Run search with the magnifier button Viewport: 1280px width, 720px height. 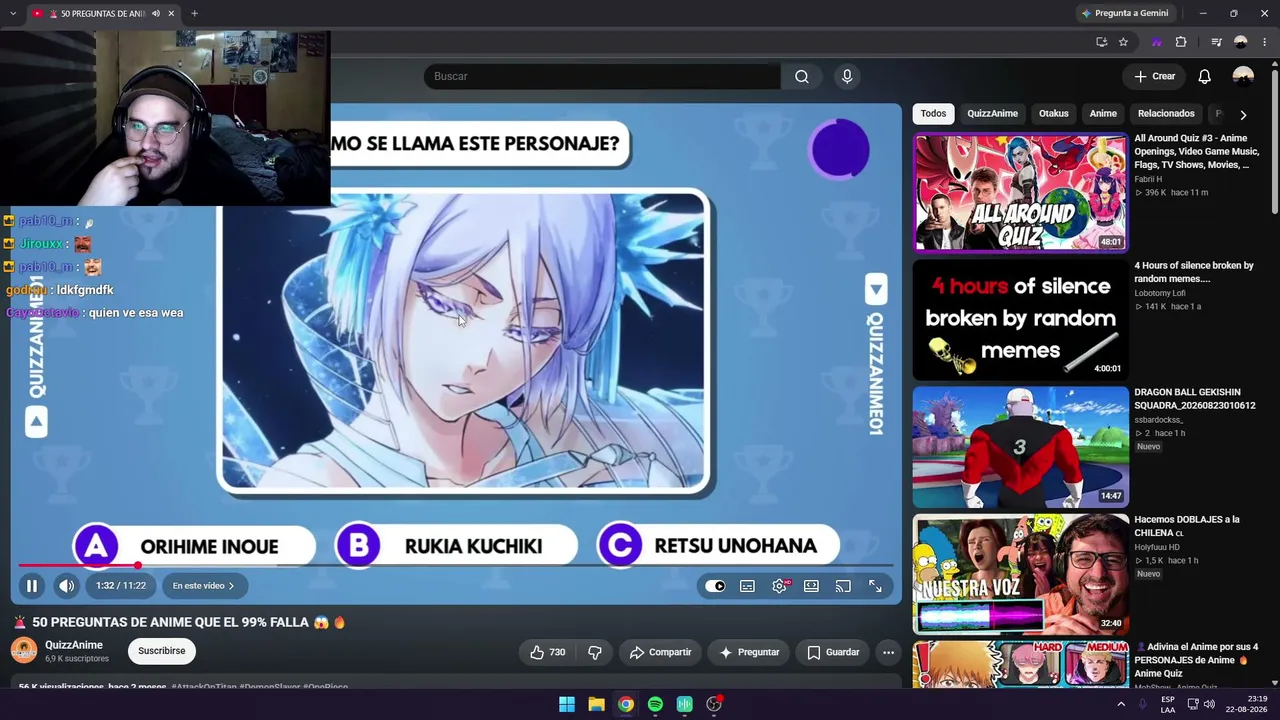pyautogui.click(x=802, y=76)
